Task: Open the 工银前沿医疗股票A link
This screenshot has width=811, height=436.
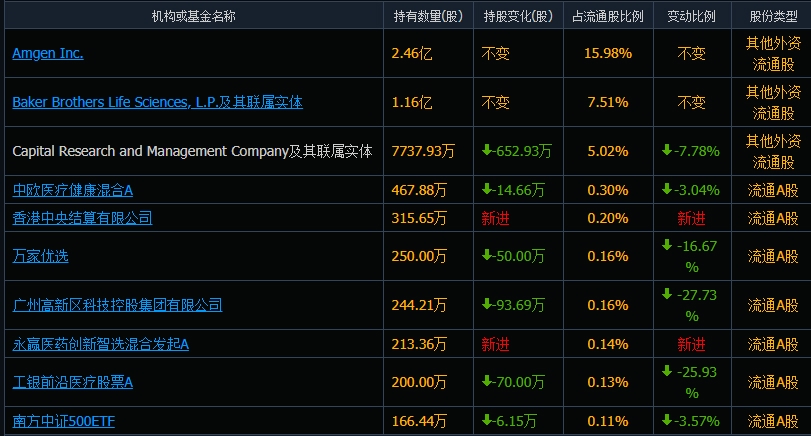Action: 72,382
